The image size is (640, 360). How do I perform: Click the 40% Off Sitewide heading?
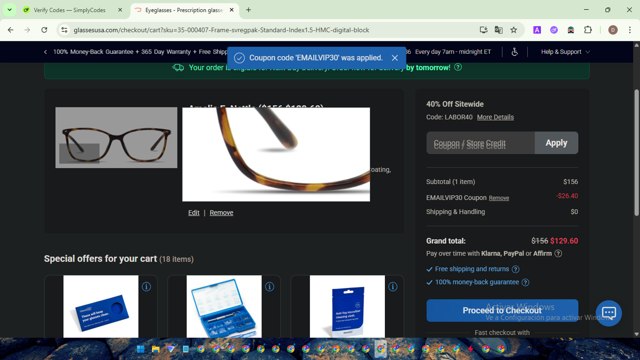(x=455, y=104)
